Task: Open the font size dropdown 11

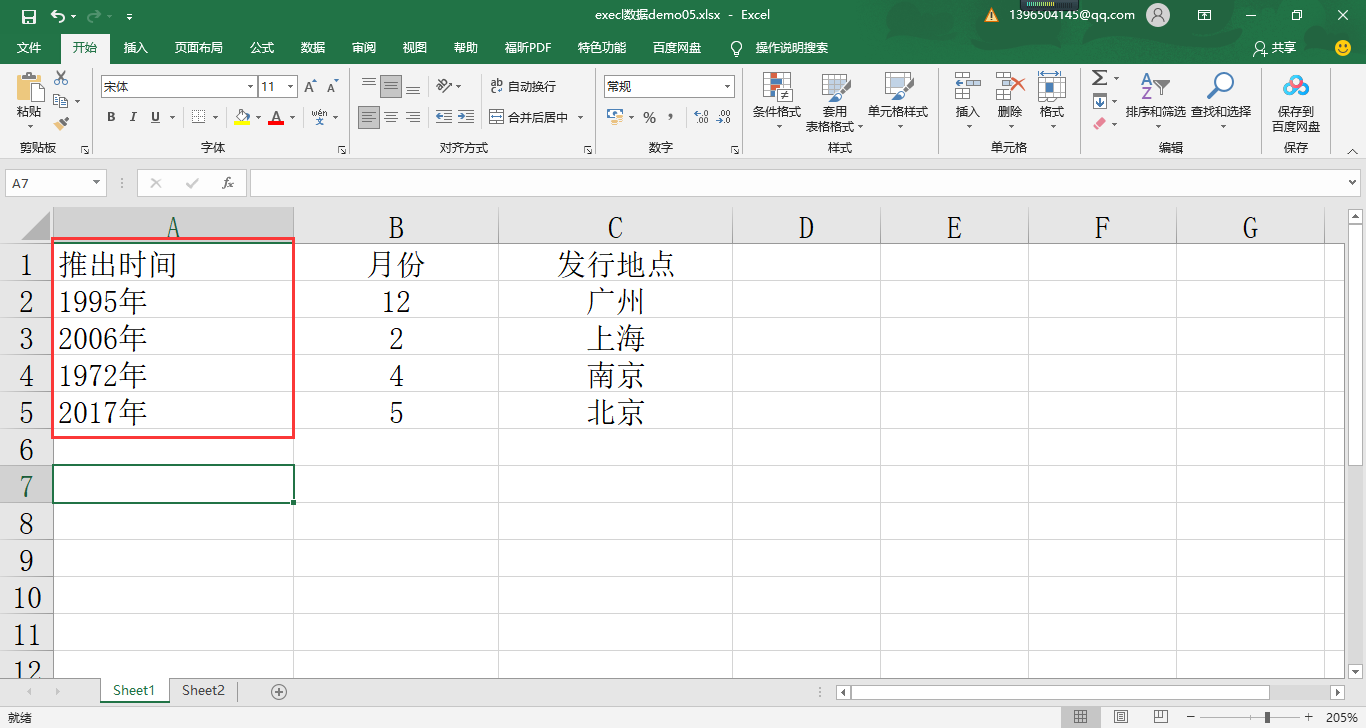Action: 291,87
